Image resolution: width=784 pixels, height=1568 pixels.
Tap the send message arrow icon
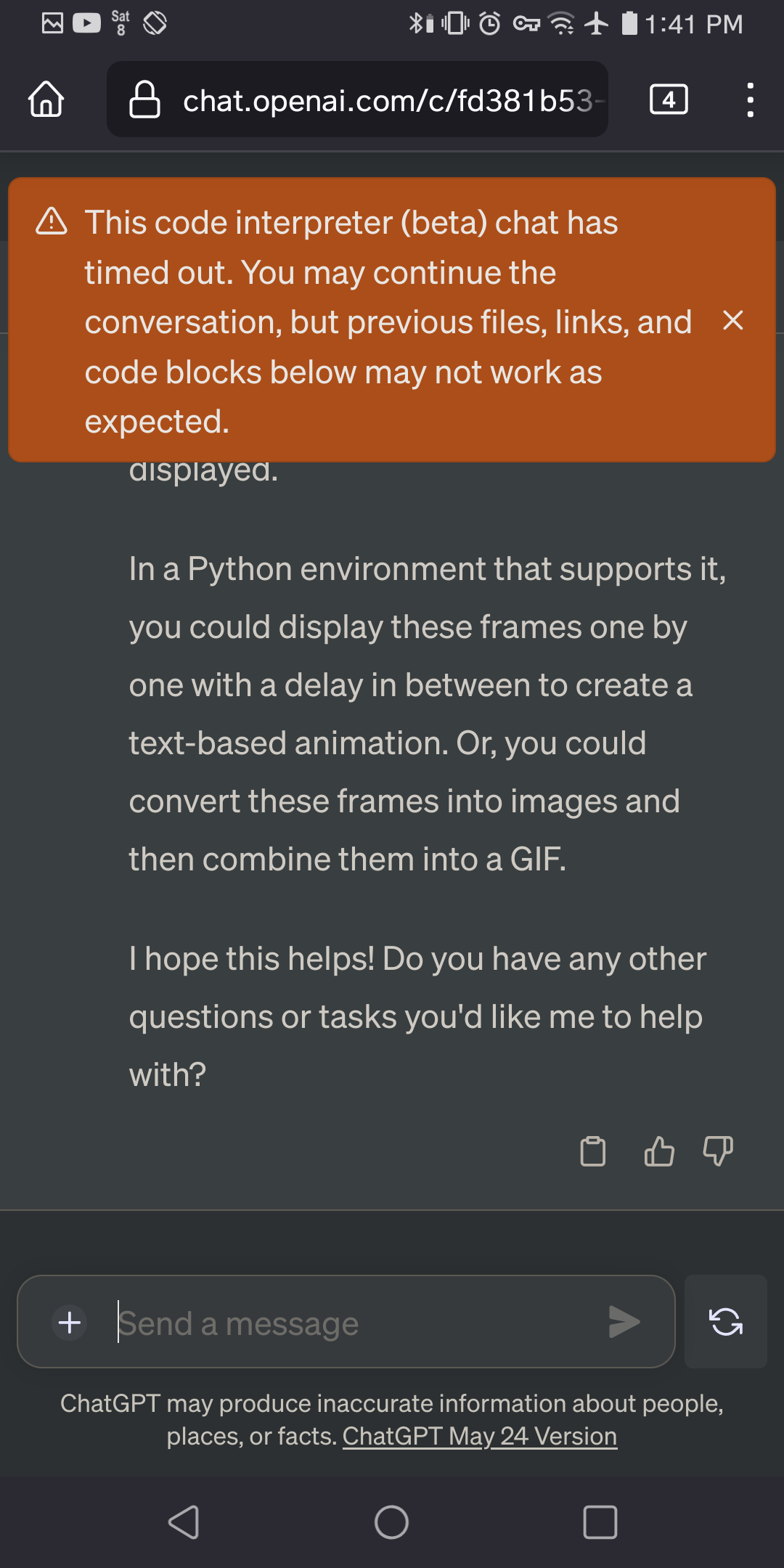(x=624, y=1322)
